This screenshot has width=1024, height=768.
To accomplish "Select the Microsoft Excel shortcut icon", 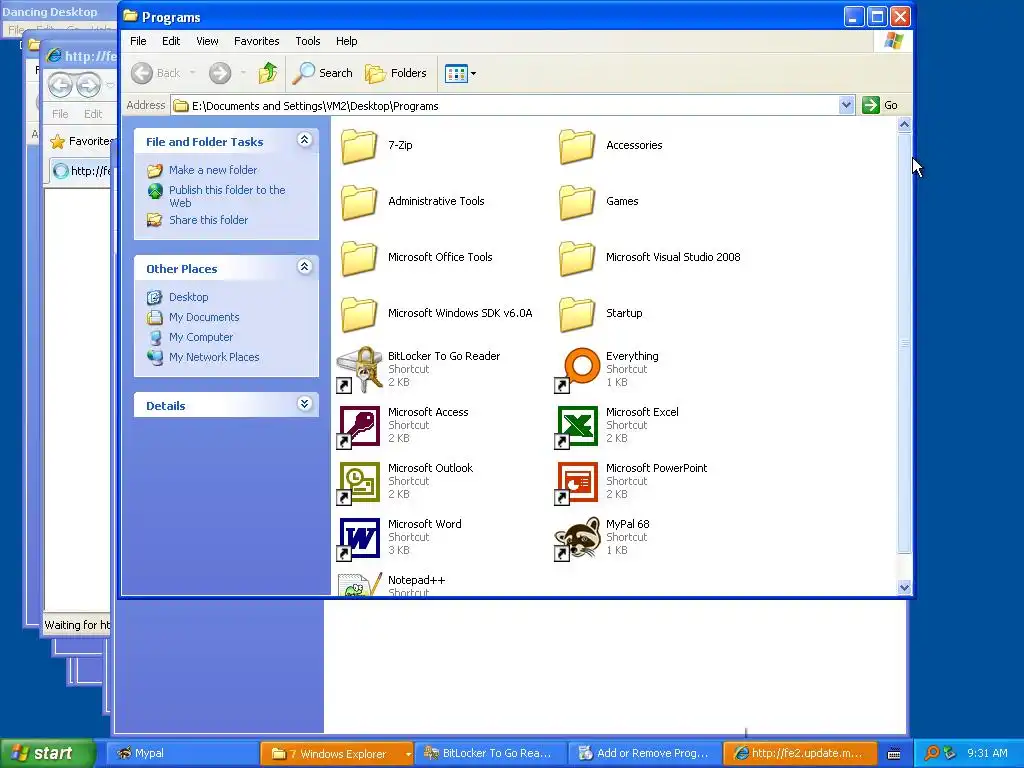I will click(x=577, y=426).
